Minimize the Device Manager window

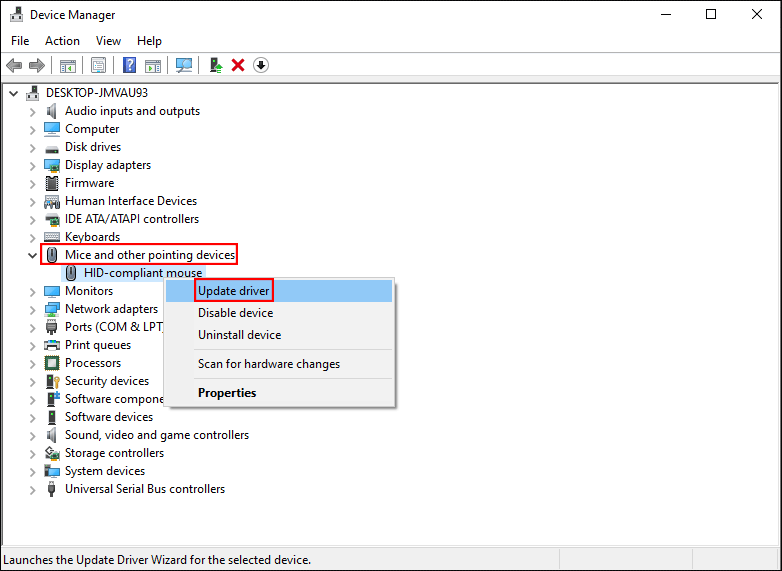point(666,14)
